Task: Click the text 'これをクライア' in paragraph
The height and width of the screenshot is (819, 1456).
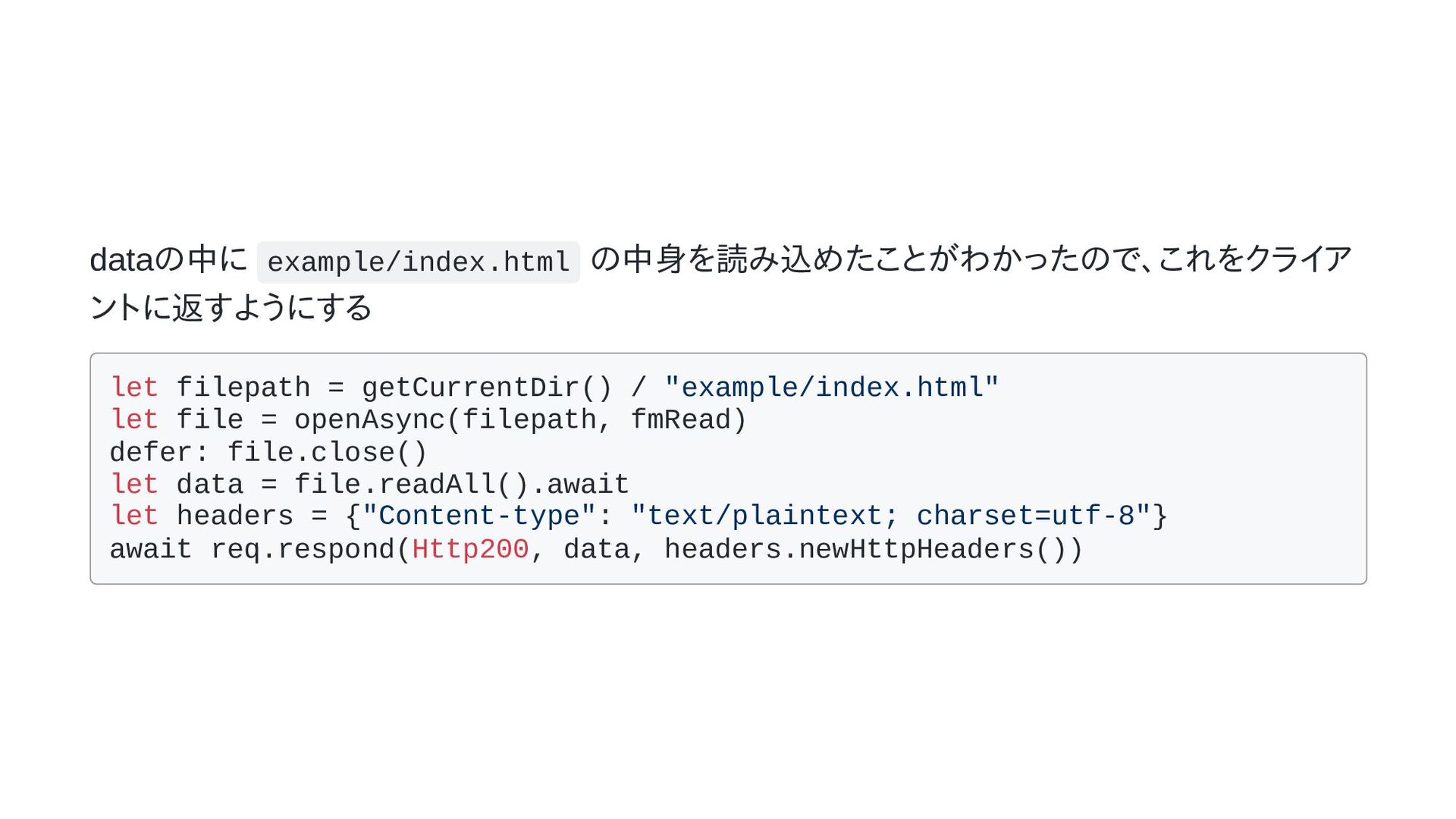Action: click(x=1255, y=259)
